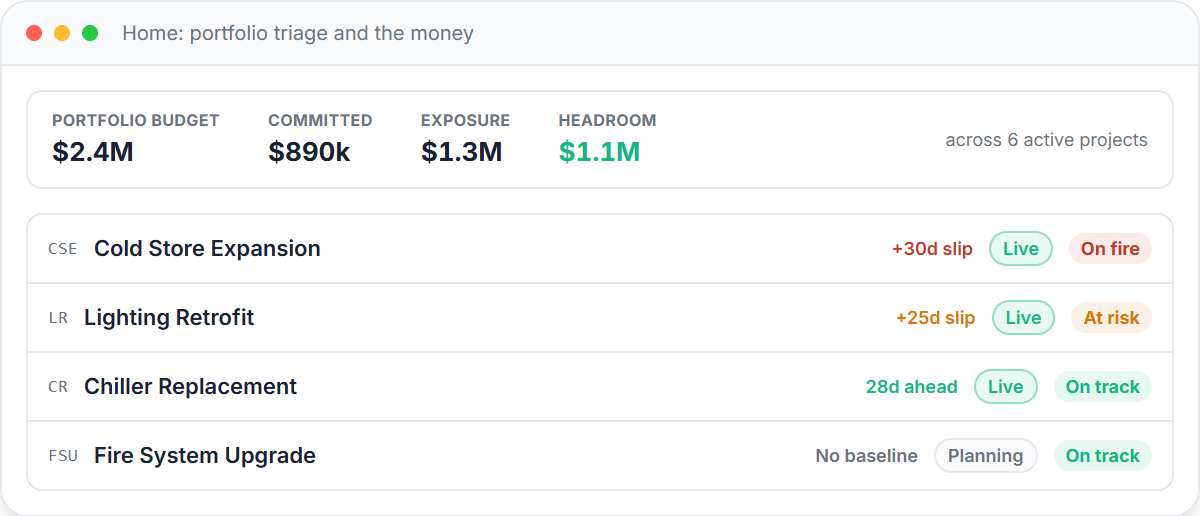The width and height of the screenshot is (1200, 516).
Task: Click the HEADROOM label
Action: pos(607,120)
